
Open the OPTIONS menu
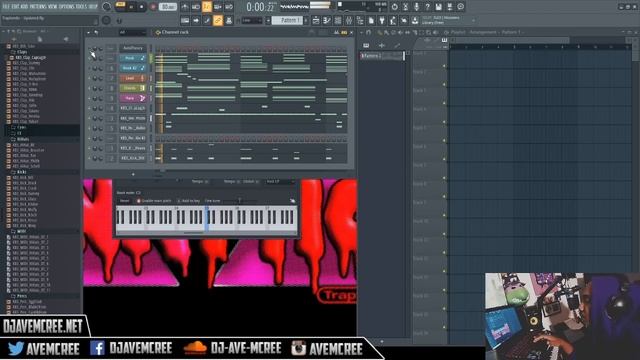click(x=67, y=7)
